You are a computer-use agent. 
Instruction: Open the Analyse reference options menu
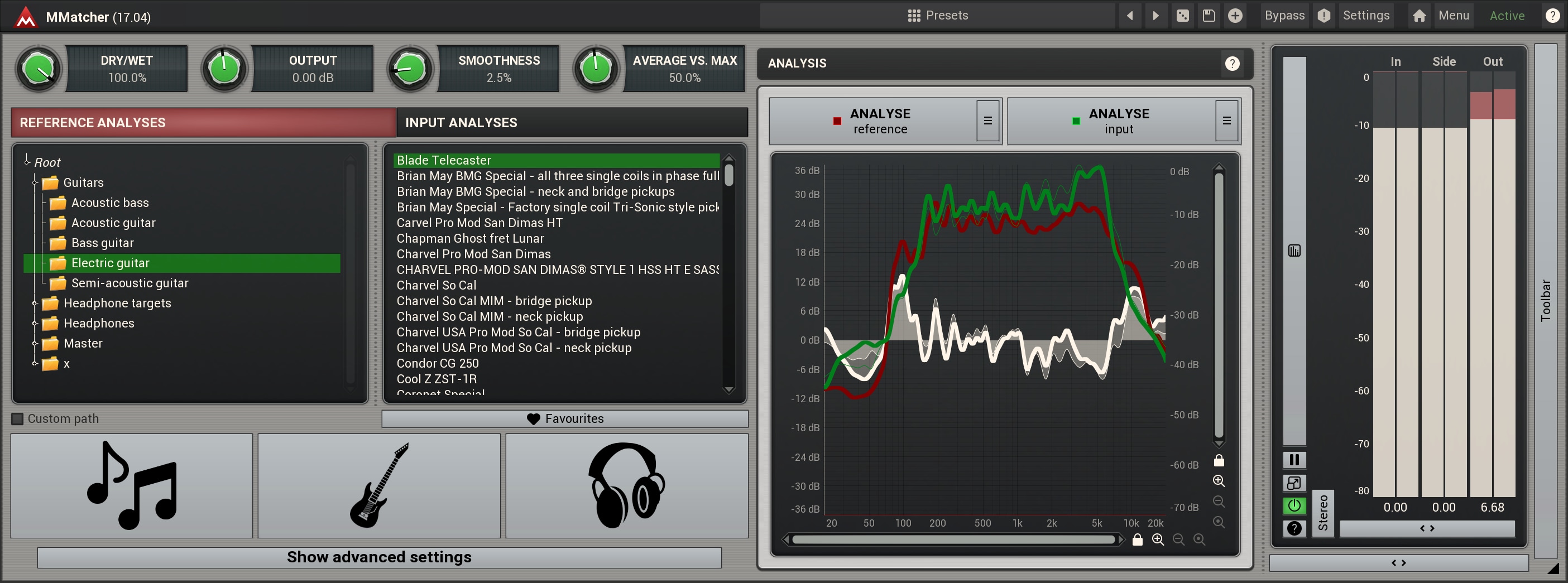pyautogui.click(x=987, y=121)
